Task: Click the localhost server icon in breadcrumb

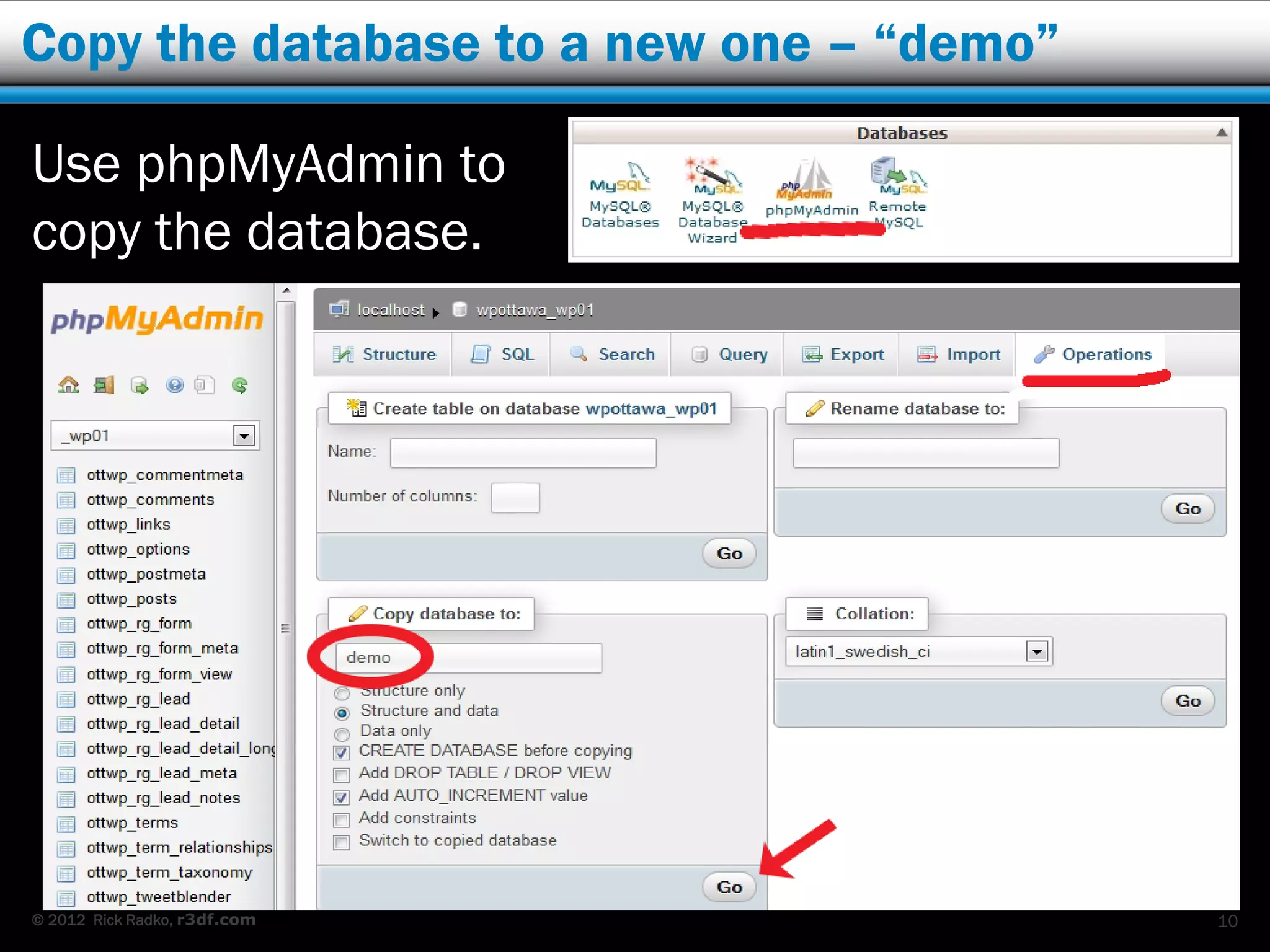Action: point(339,309)
